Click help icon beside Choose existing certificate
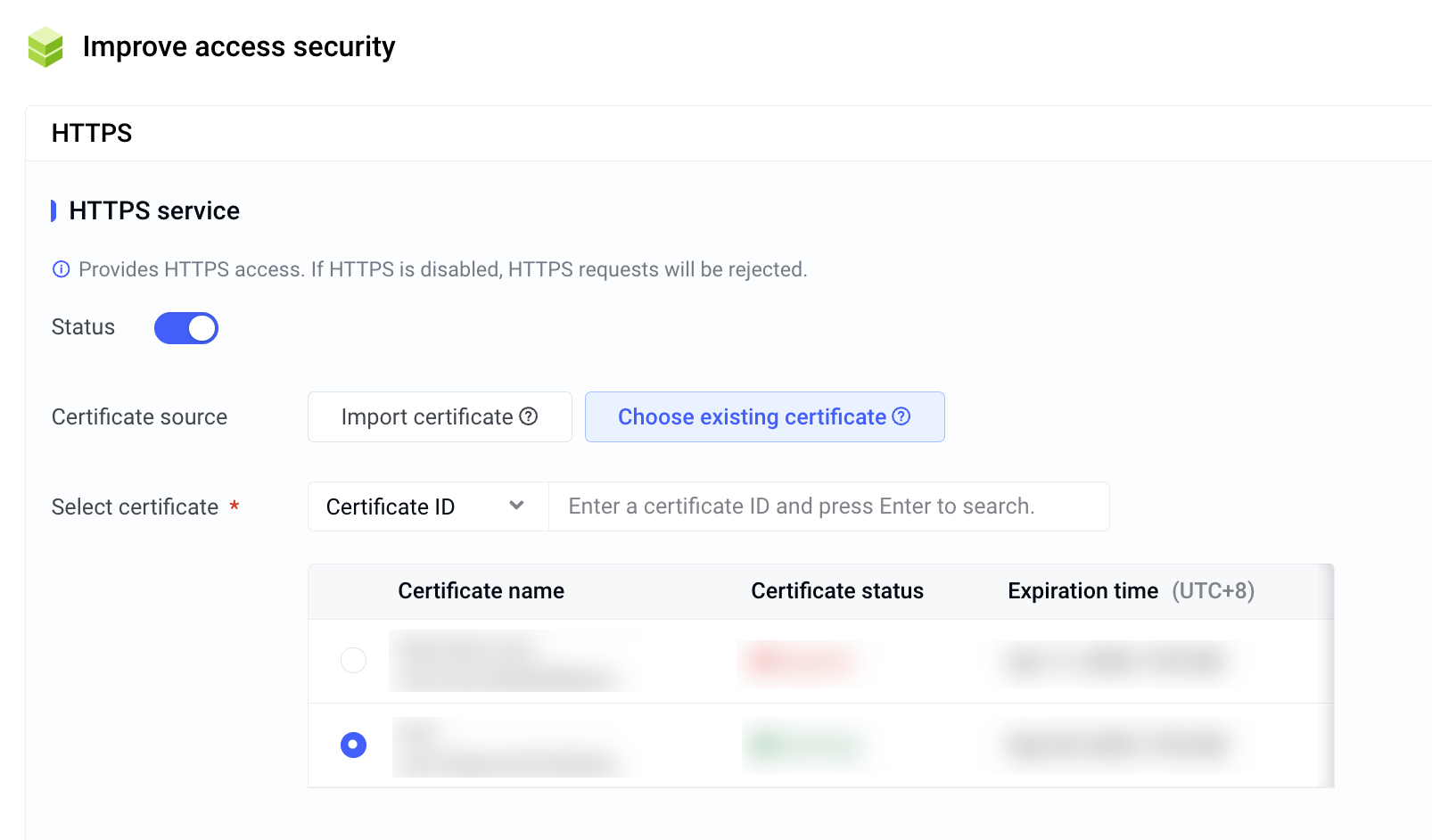The width and height of the screenshot is (1432, 840). coord(901,416)
